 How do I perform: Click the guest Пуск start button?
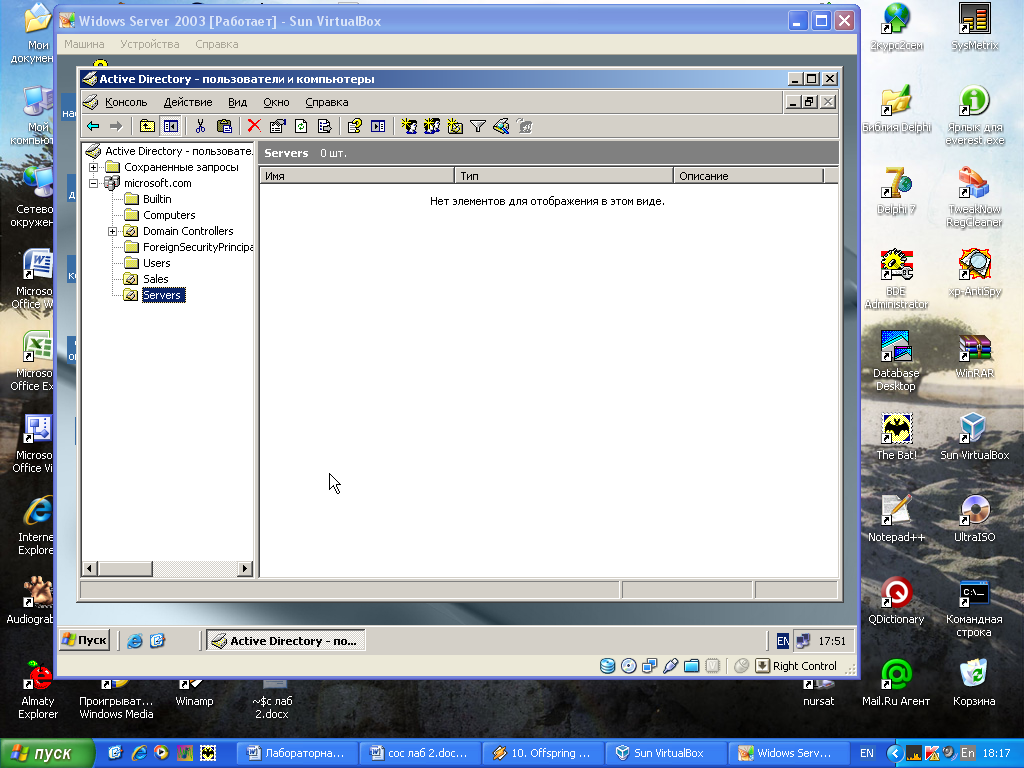tap(84, 640)
